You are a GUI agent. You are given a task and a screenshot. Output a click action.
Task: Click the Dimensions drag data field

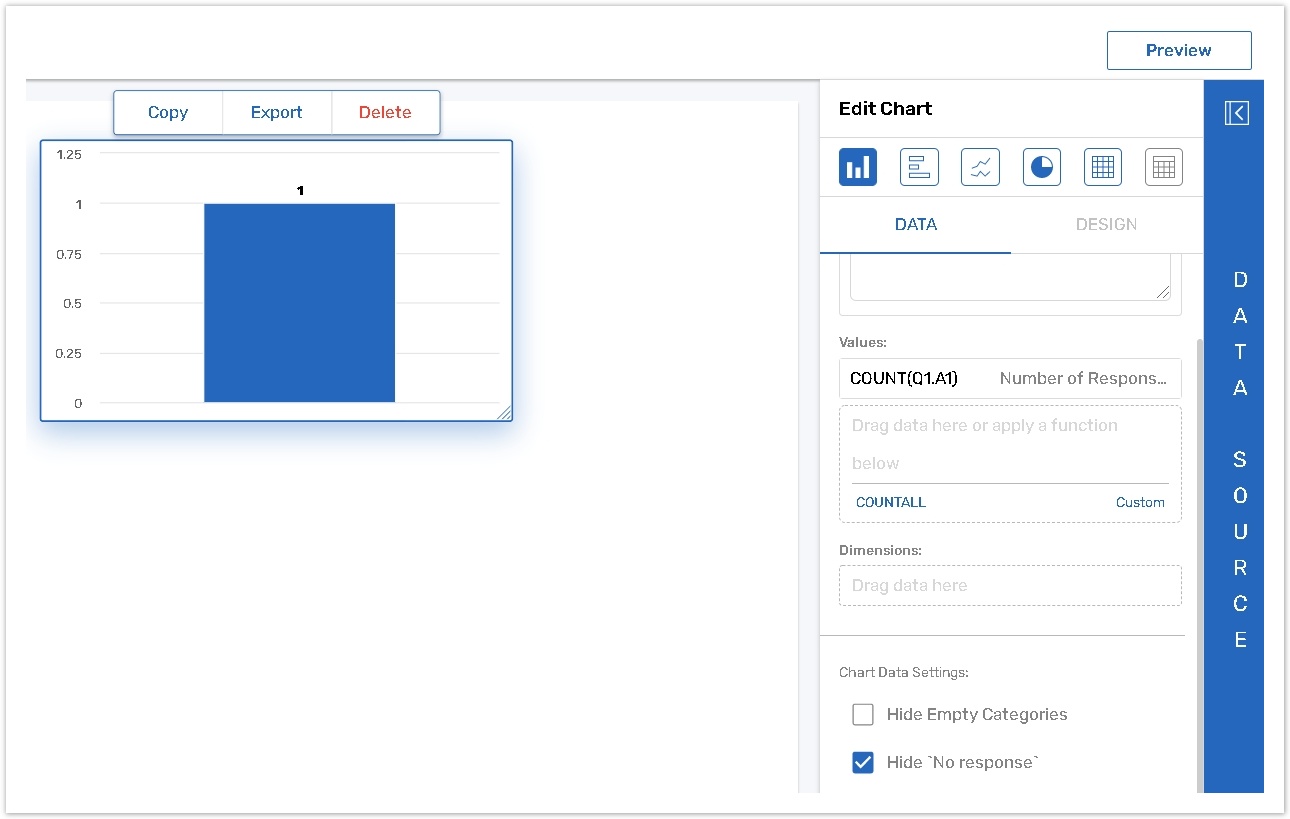(1010, 586)
